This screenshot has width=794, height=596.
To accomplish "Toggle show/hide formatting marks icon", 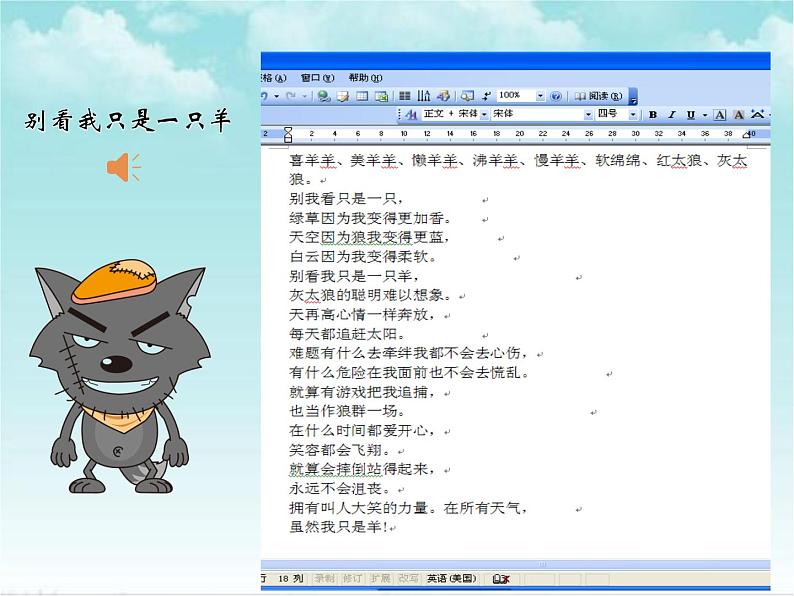I will pyautogui.click(x=486, y=96).
